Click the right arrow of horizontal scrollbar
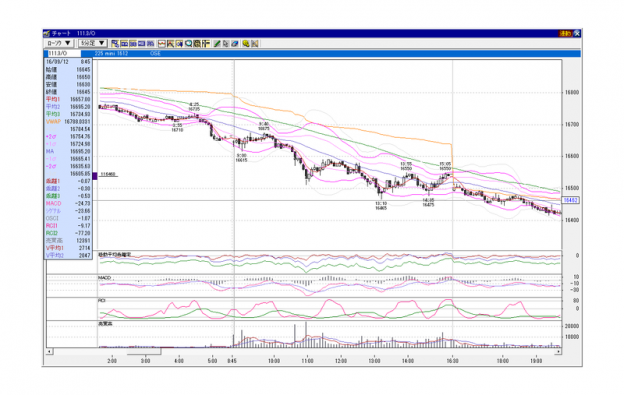The image size is (624, 395). (x=558, y=352)
